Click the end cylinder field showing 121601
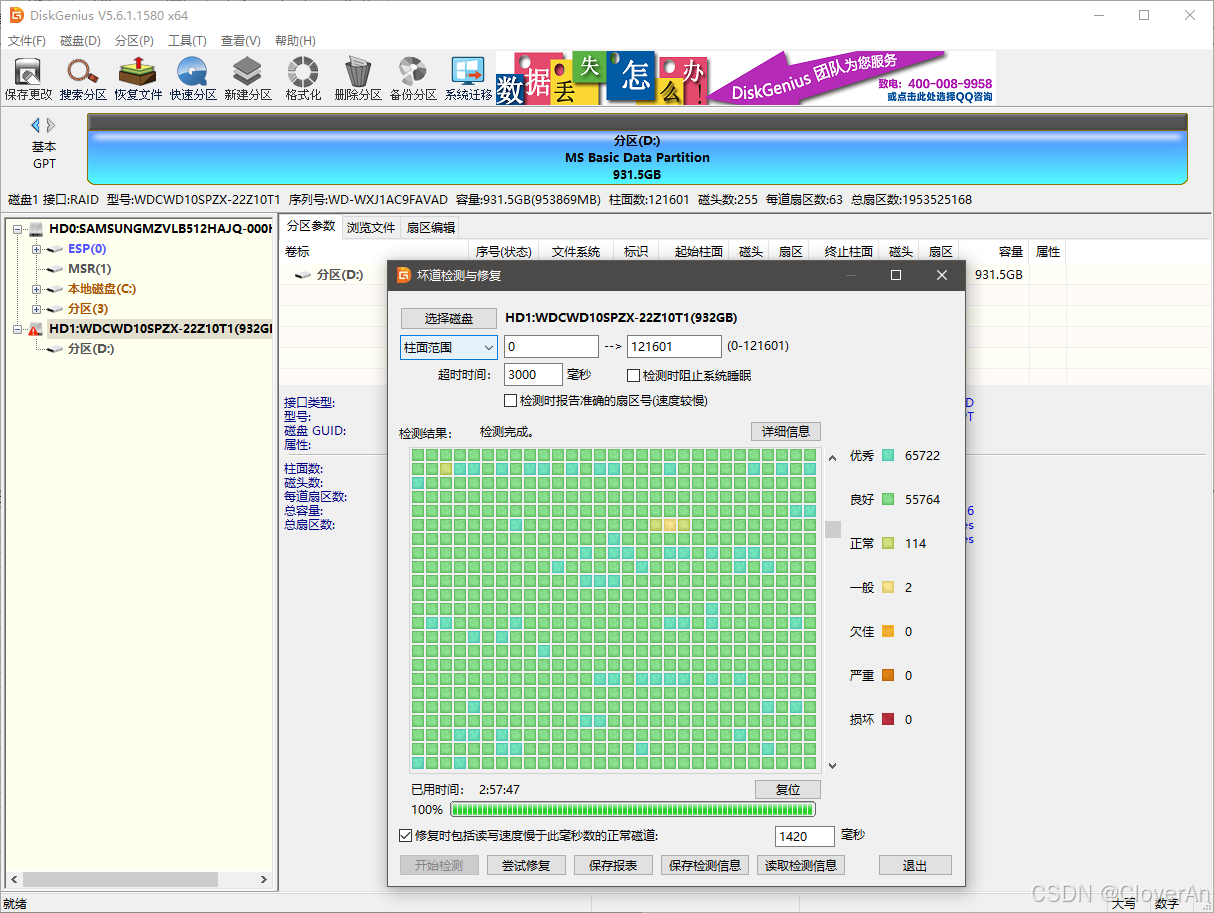This screenshot has width=1214, height=913. 674,347
